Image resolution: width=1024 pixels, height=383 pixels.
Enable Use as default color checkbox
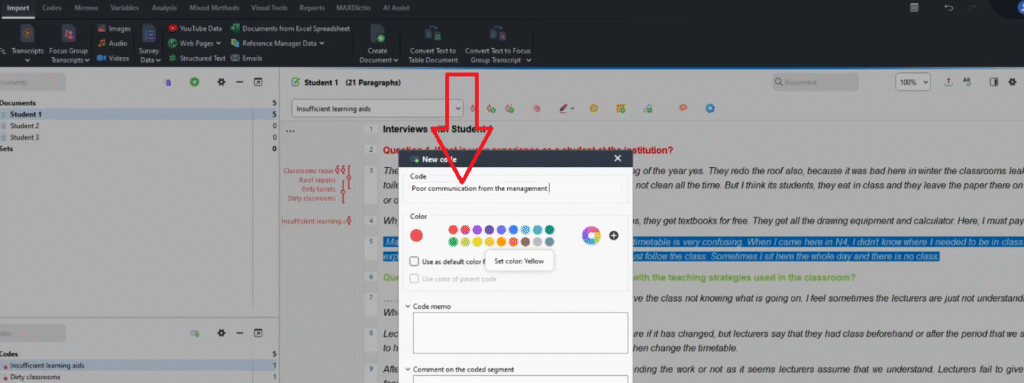click(x=414, y=261)
